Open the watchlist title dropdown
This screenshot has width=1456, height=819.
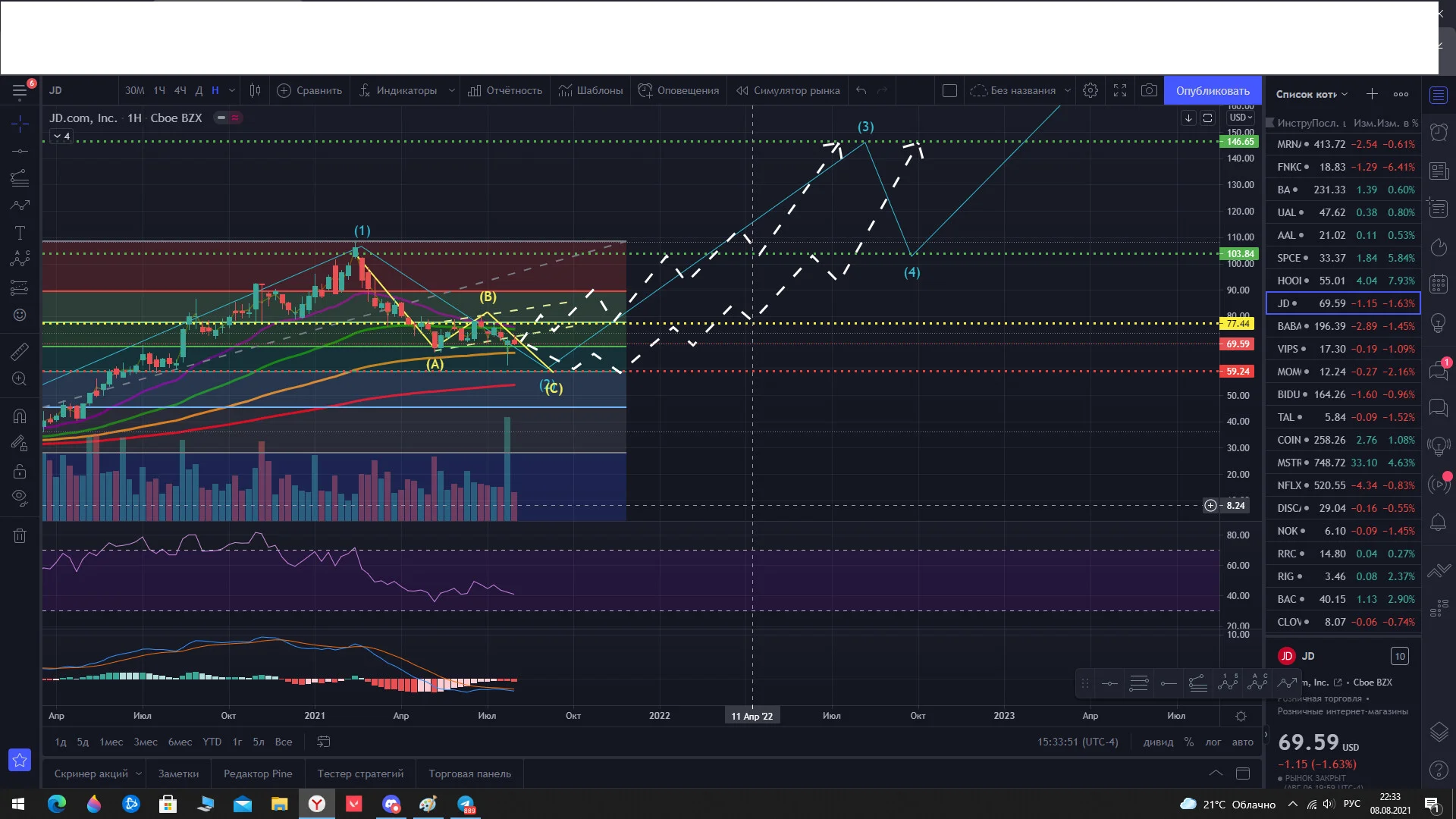coord(1311,94)
